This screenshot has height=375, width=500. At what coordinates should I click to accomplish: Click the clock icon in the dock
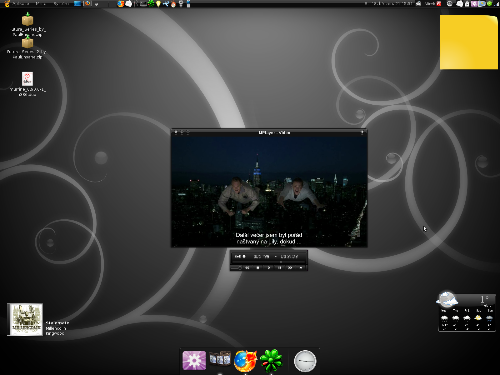tap(305, 361)
